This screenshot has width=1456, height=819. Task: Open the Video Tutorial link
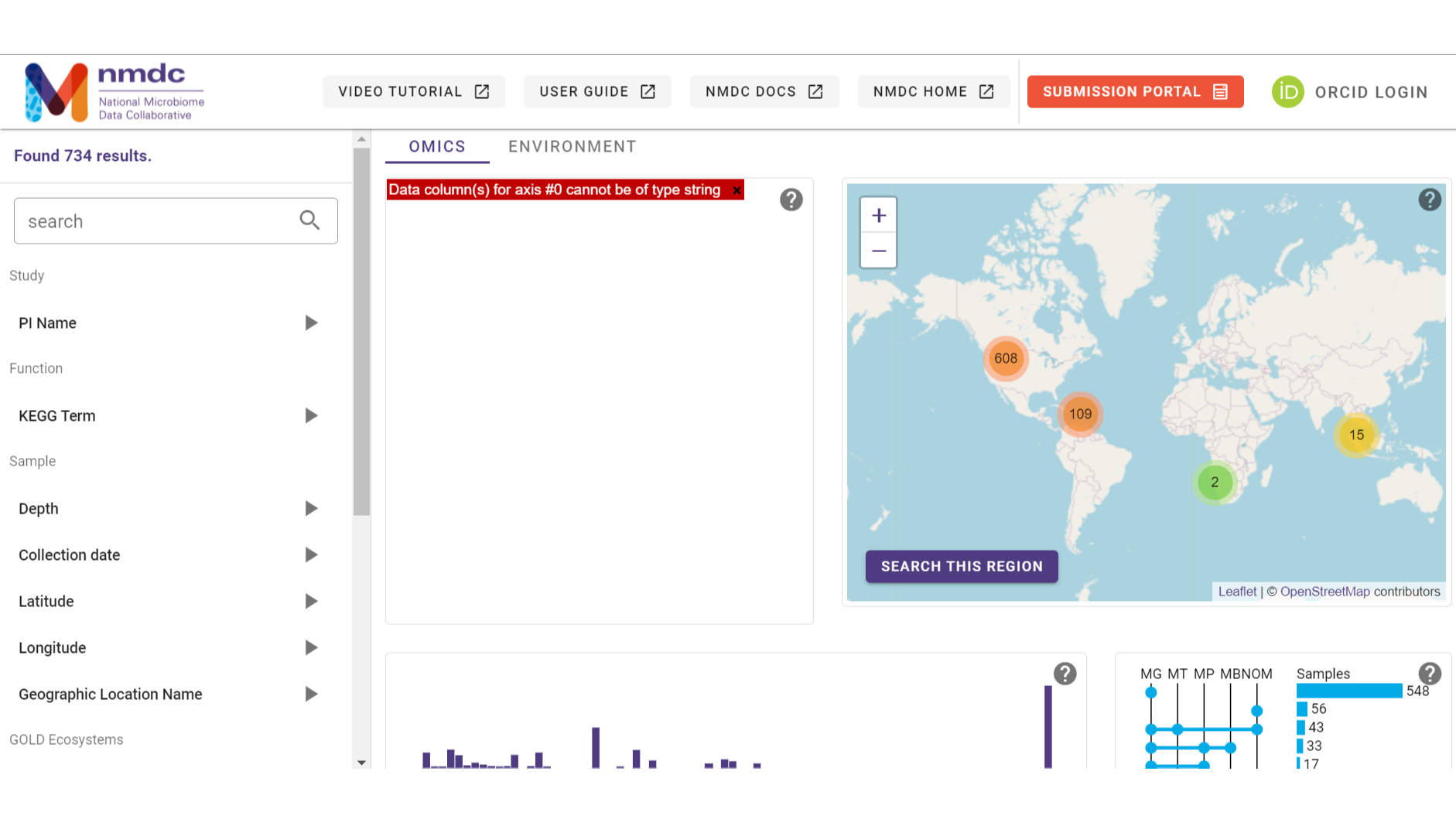(414, 92)
